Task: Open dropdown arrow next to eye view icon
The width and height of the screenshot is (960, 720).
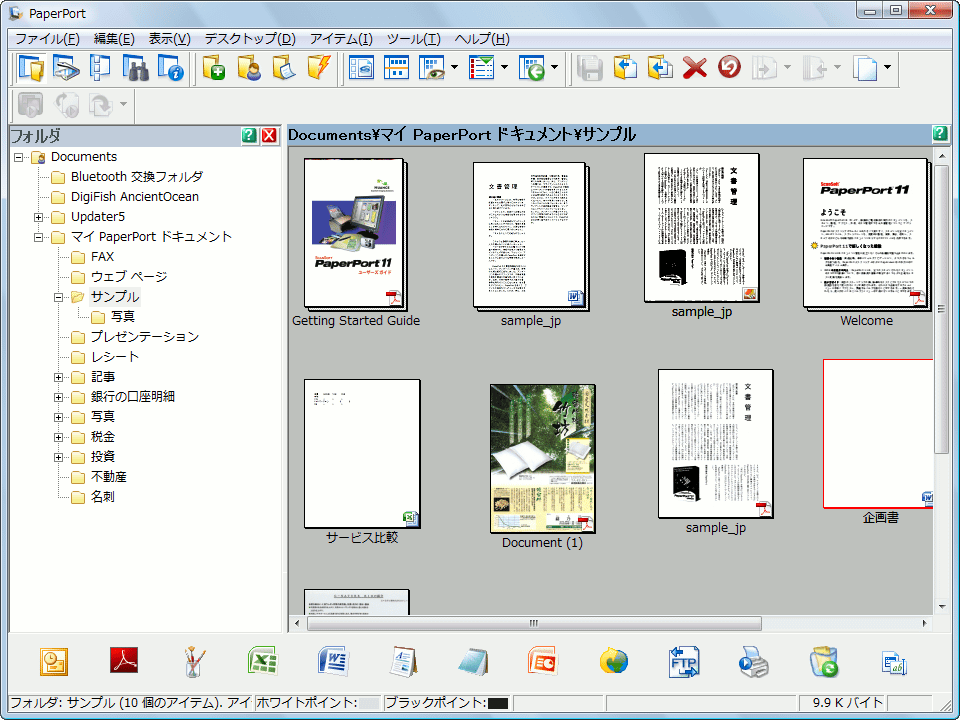Action: pyautogui.click(x=454, y=67)
